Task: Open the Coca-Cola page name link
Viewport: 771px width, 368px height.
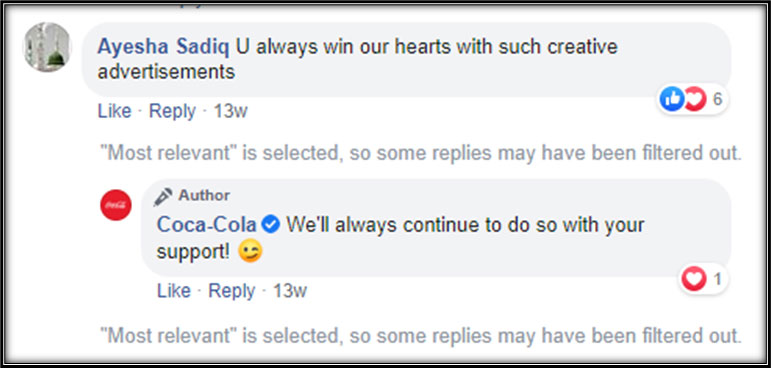Action: coord(207,225)
